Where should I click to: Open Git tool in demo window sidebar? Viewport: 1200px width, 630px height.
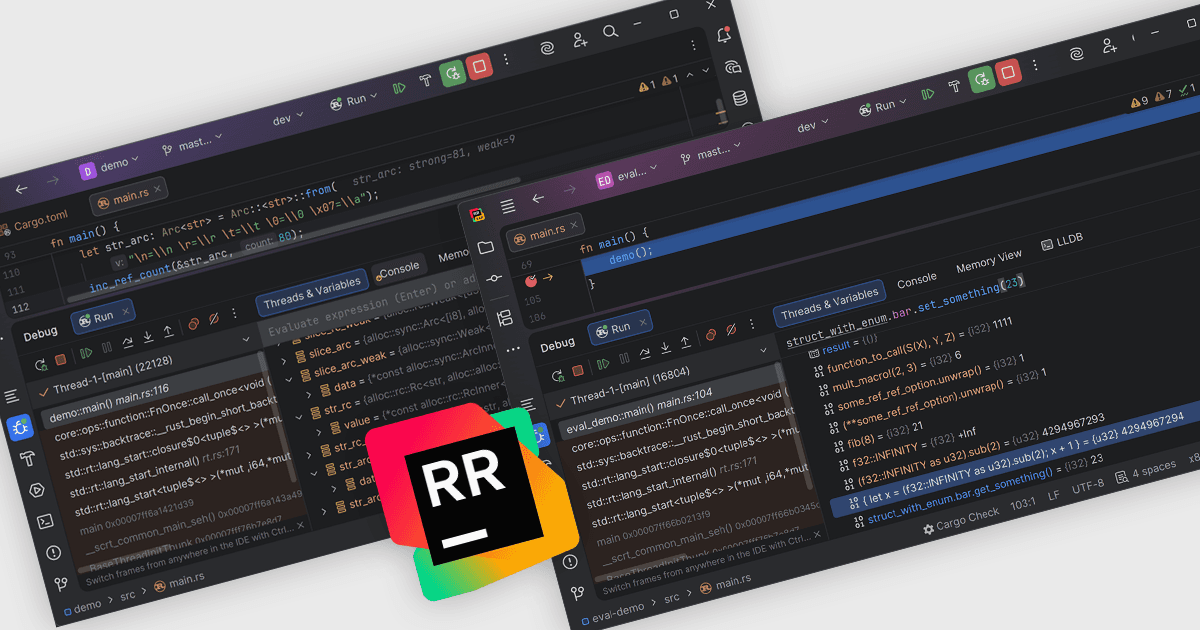61,583
